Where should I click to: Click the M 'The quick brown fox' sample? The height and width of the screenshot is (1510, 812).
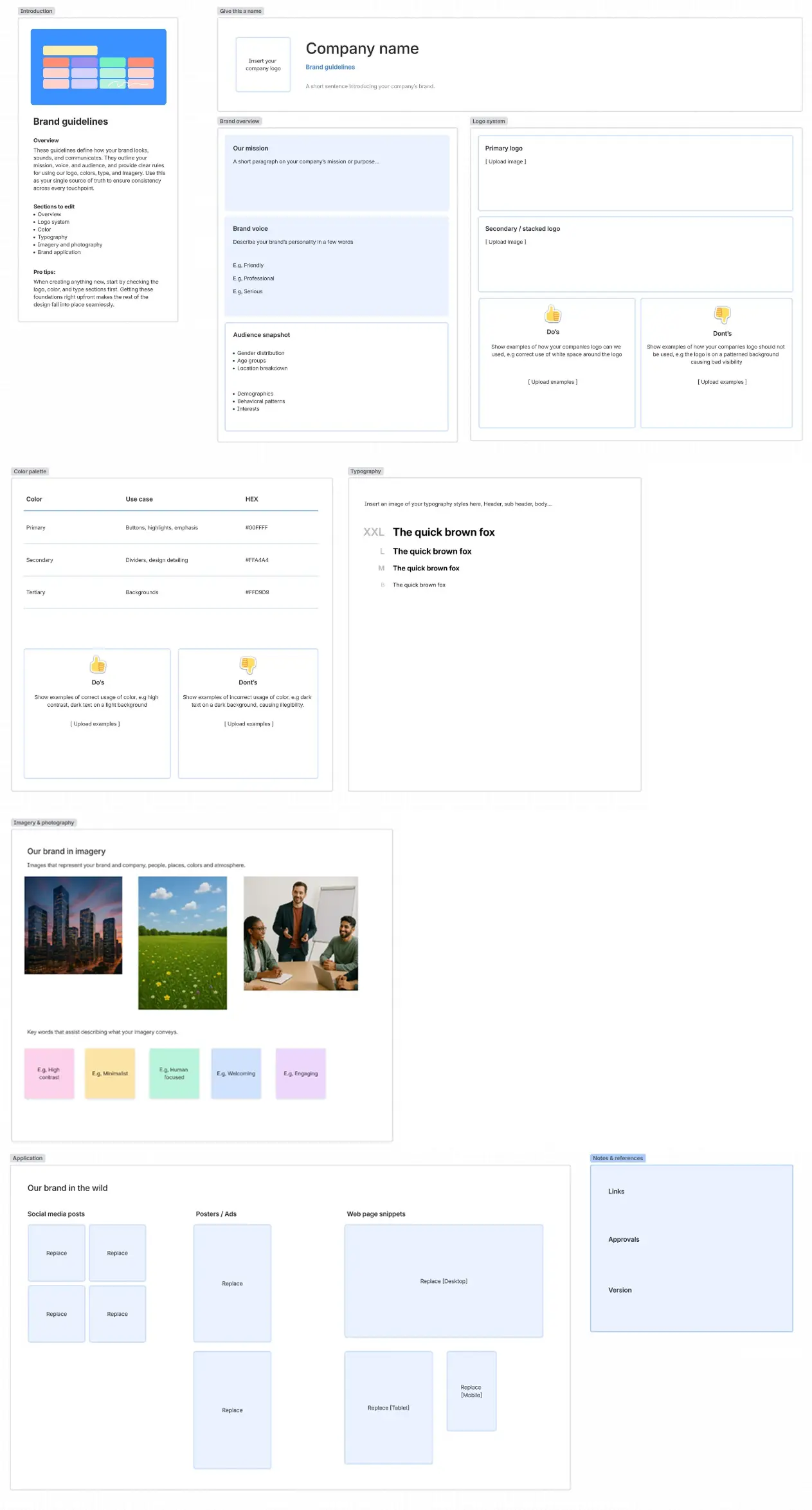click(426, 568)
